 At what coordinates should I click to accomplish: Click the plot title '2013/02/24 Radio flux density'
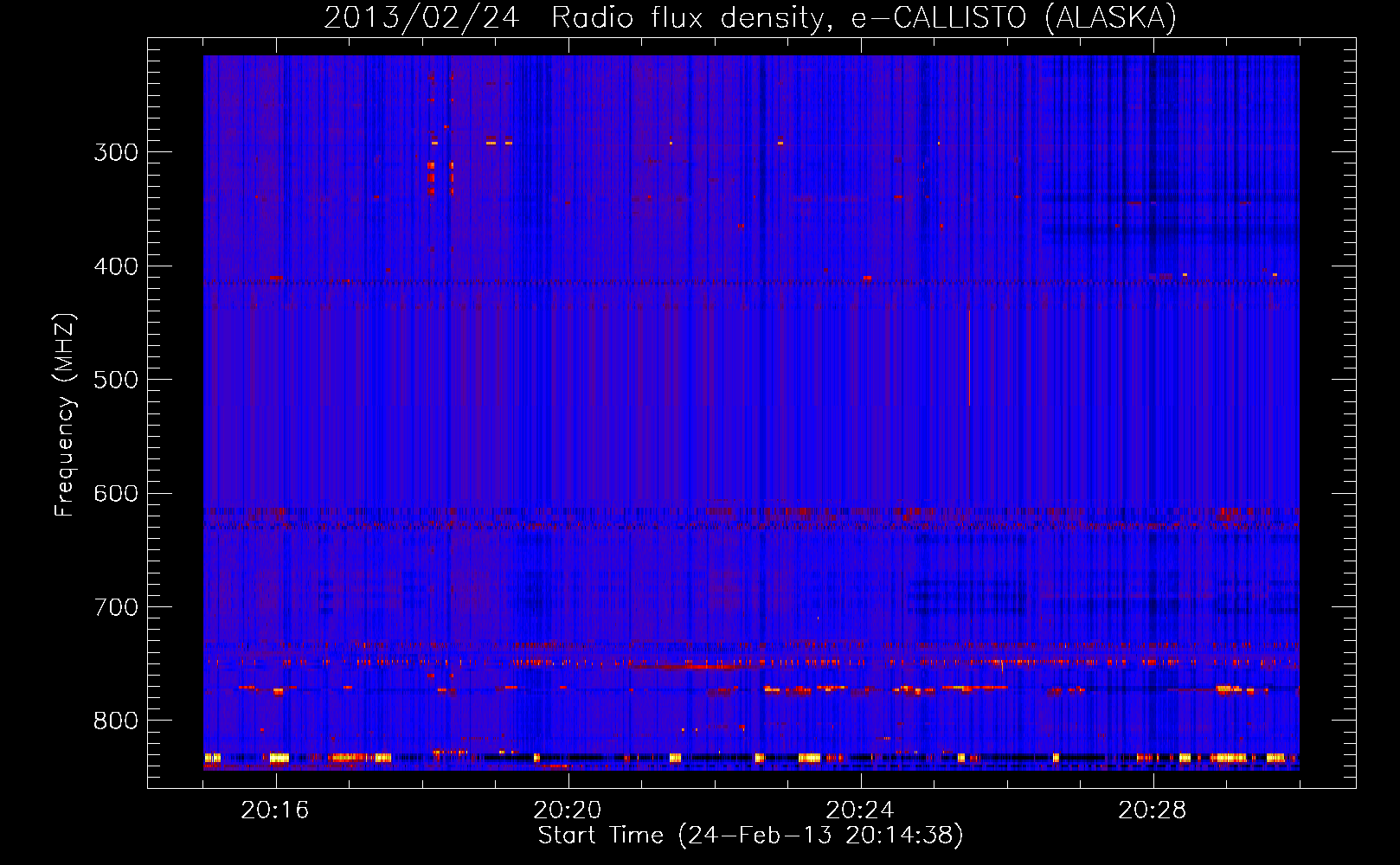pos(750,17)
